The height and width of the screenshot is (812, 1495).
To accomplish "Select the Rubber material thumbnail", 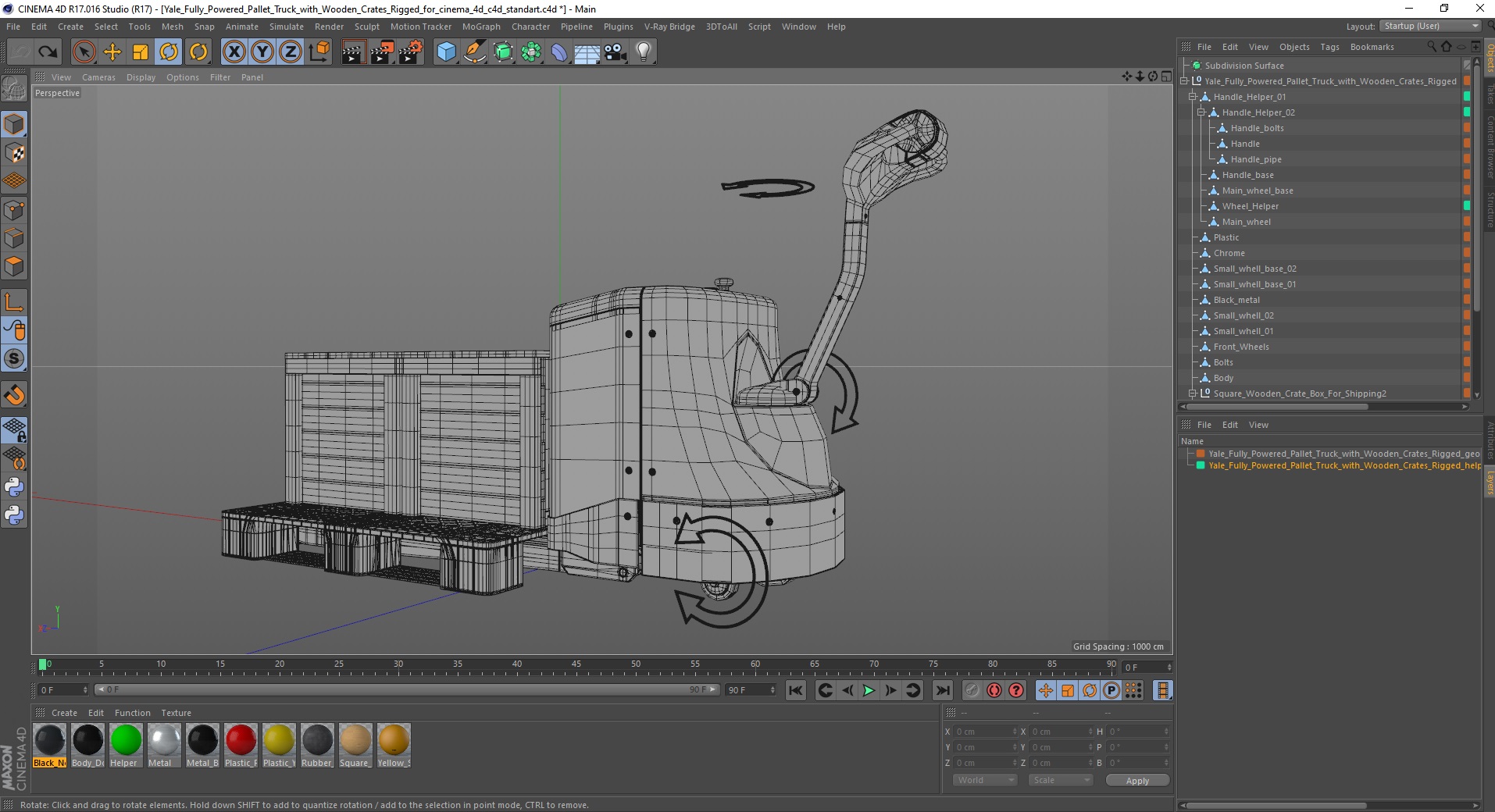I will (317, 745).
